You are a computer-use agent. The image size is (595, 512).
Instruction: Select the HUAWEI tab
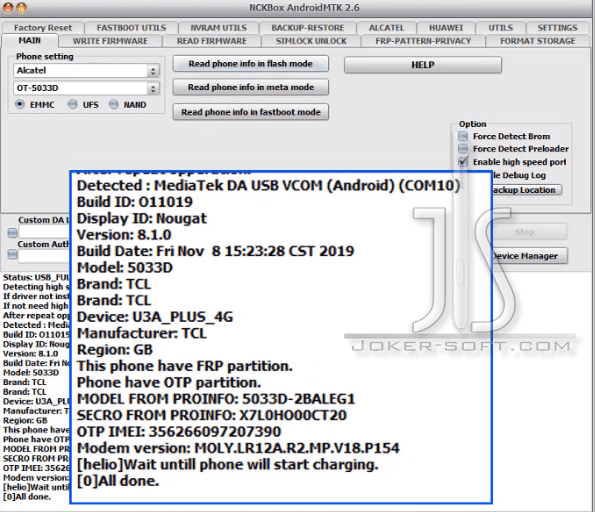tap(446, 28)
